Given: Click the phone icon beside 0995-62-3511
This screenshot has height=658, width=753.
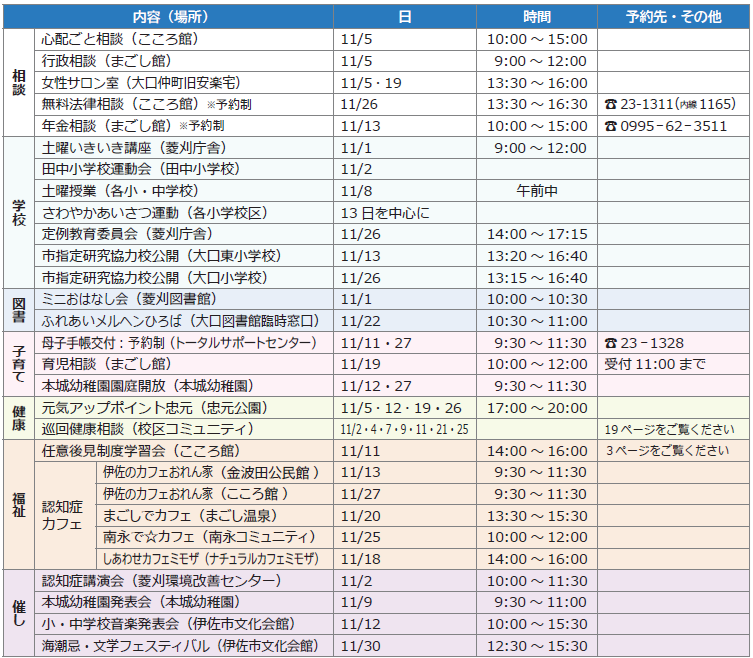Looking at the screenshot, I should [611, 126].
